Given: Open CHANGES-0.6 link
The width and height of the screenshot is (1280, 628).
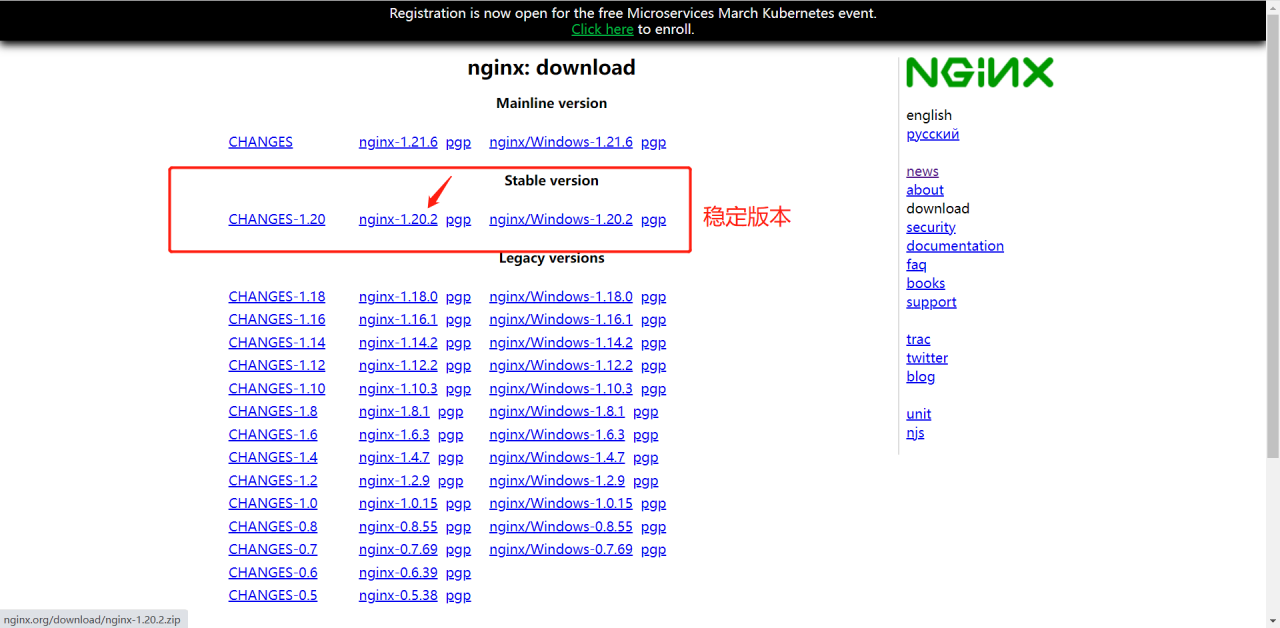Looking at the screenshot, I should (273, 572).
